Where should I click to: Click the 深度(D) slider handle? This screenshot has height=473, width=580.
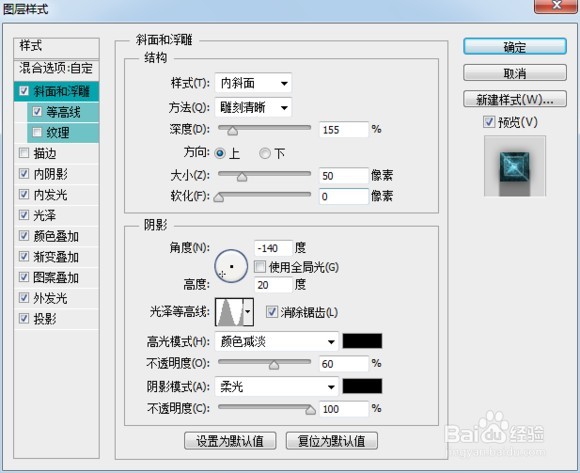(232, 131)
